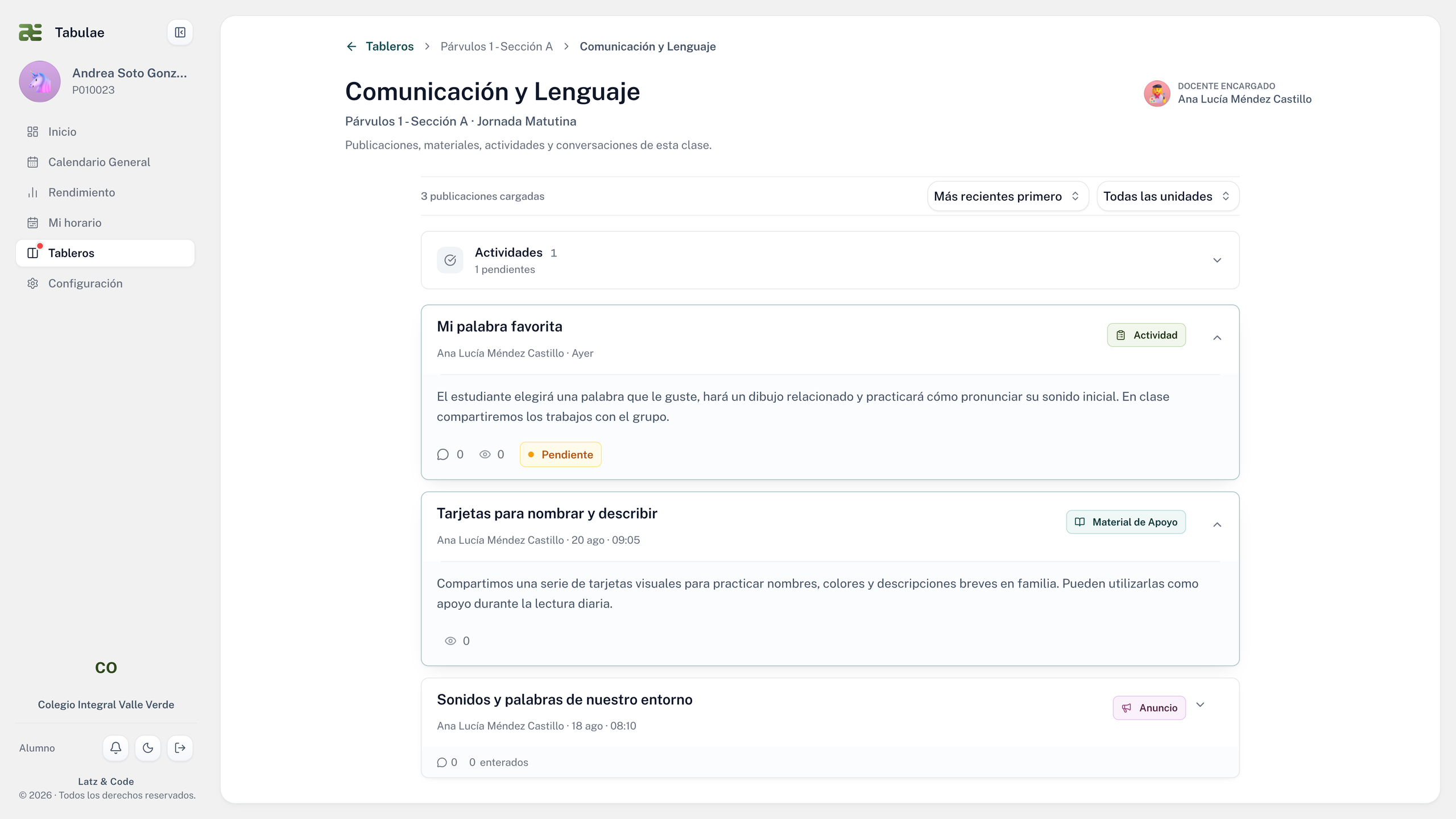Image resolution: width=1456 pixels, height=819 pixels.
Task: Open notifications bell icon
Action: 115,747
